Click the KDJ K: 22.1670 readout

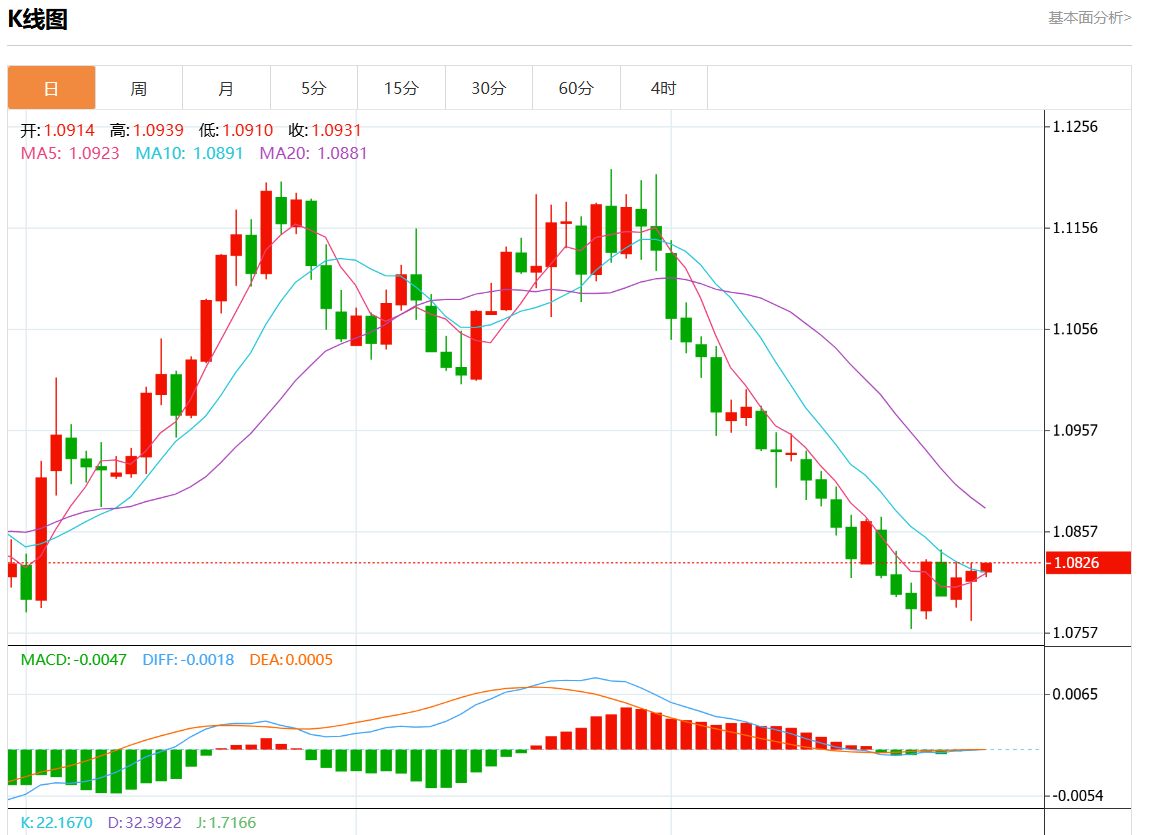coord(56,823)
